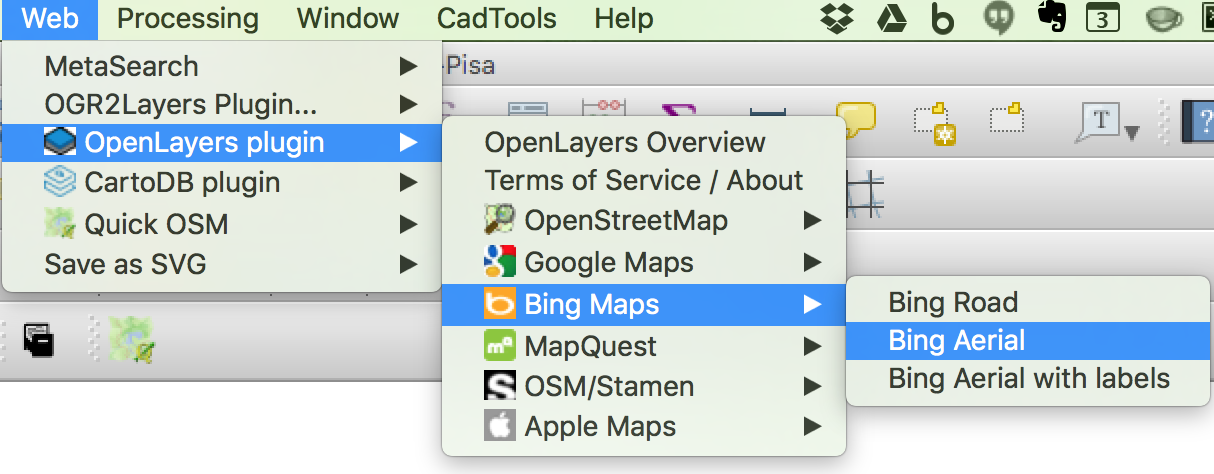
Task: Select the text annotation T tool
Action: tap(1100, 122)
